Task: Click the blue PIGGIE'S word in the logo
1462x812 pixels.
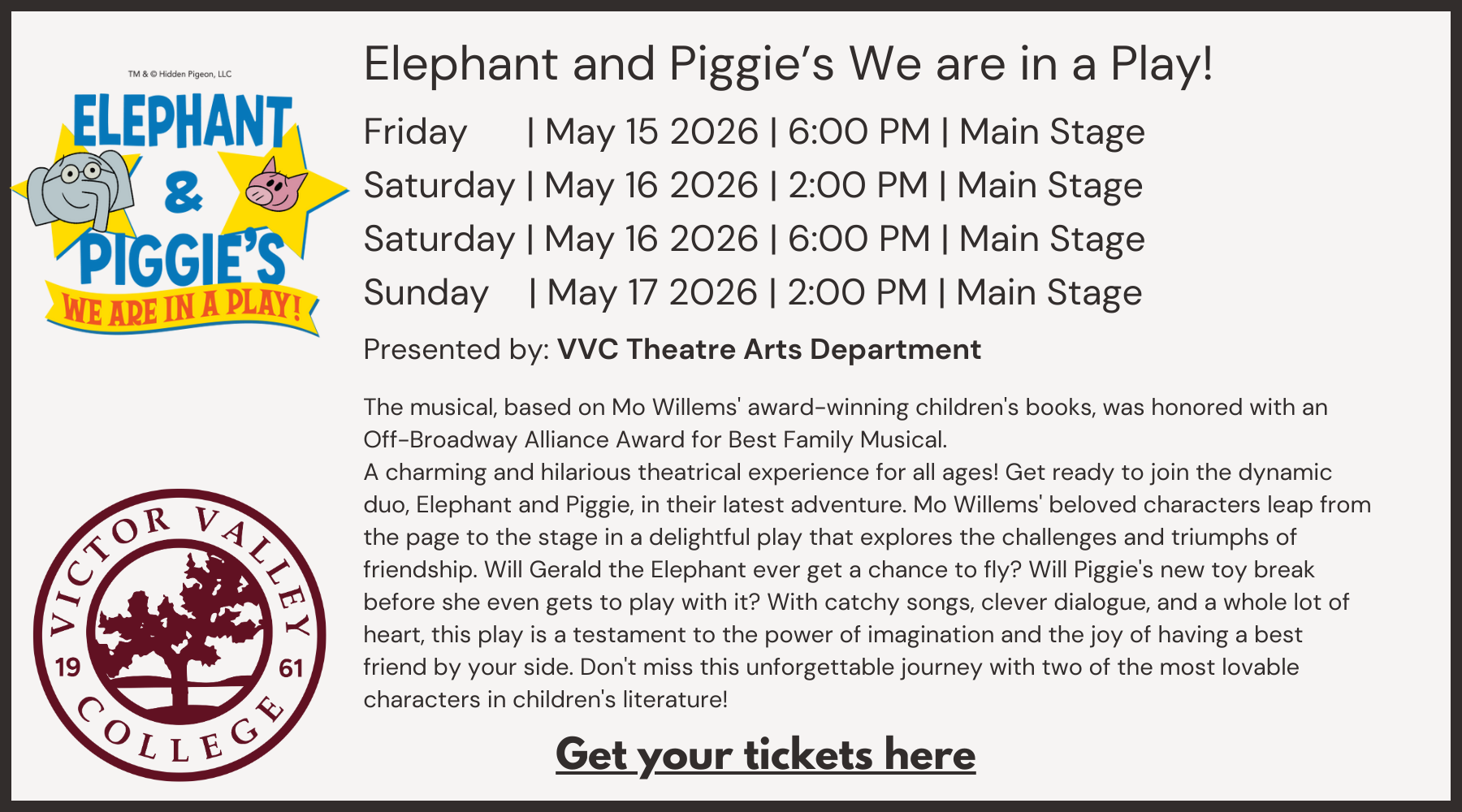Action: click(182, 258)
